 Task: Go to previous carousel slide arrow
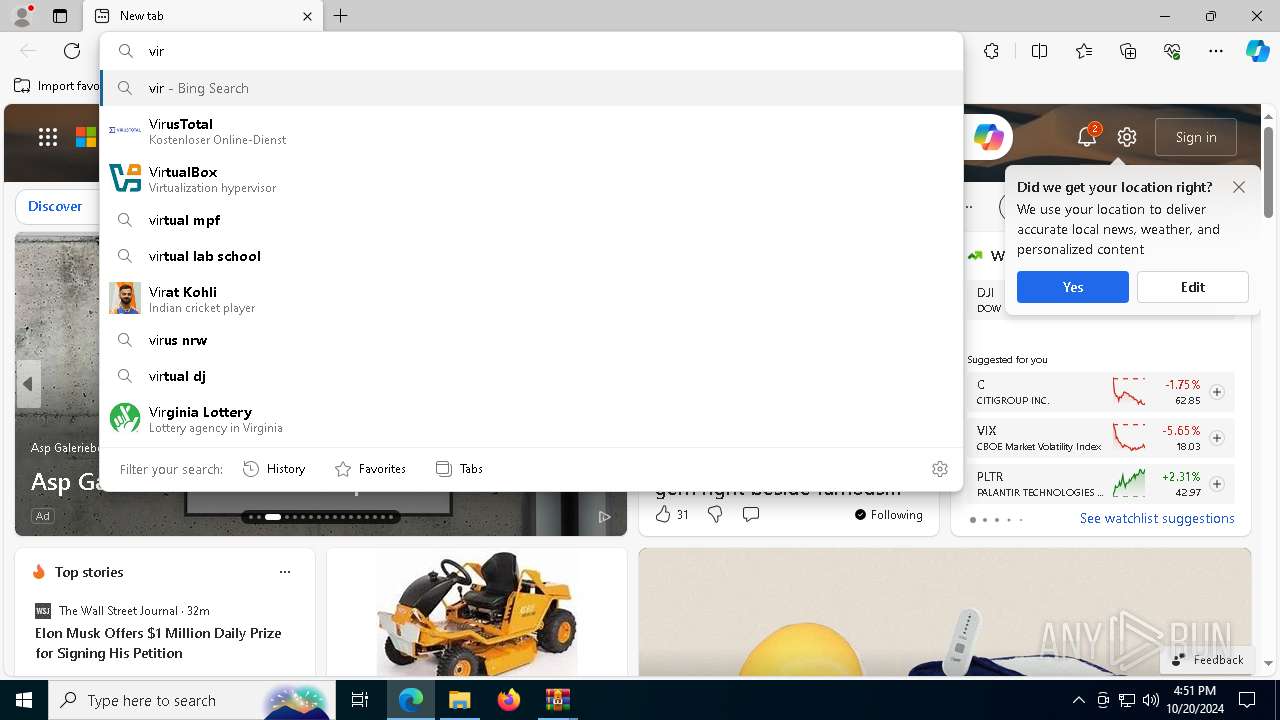click(x=28, y=384)
